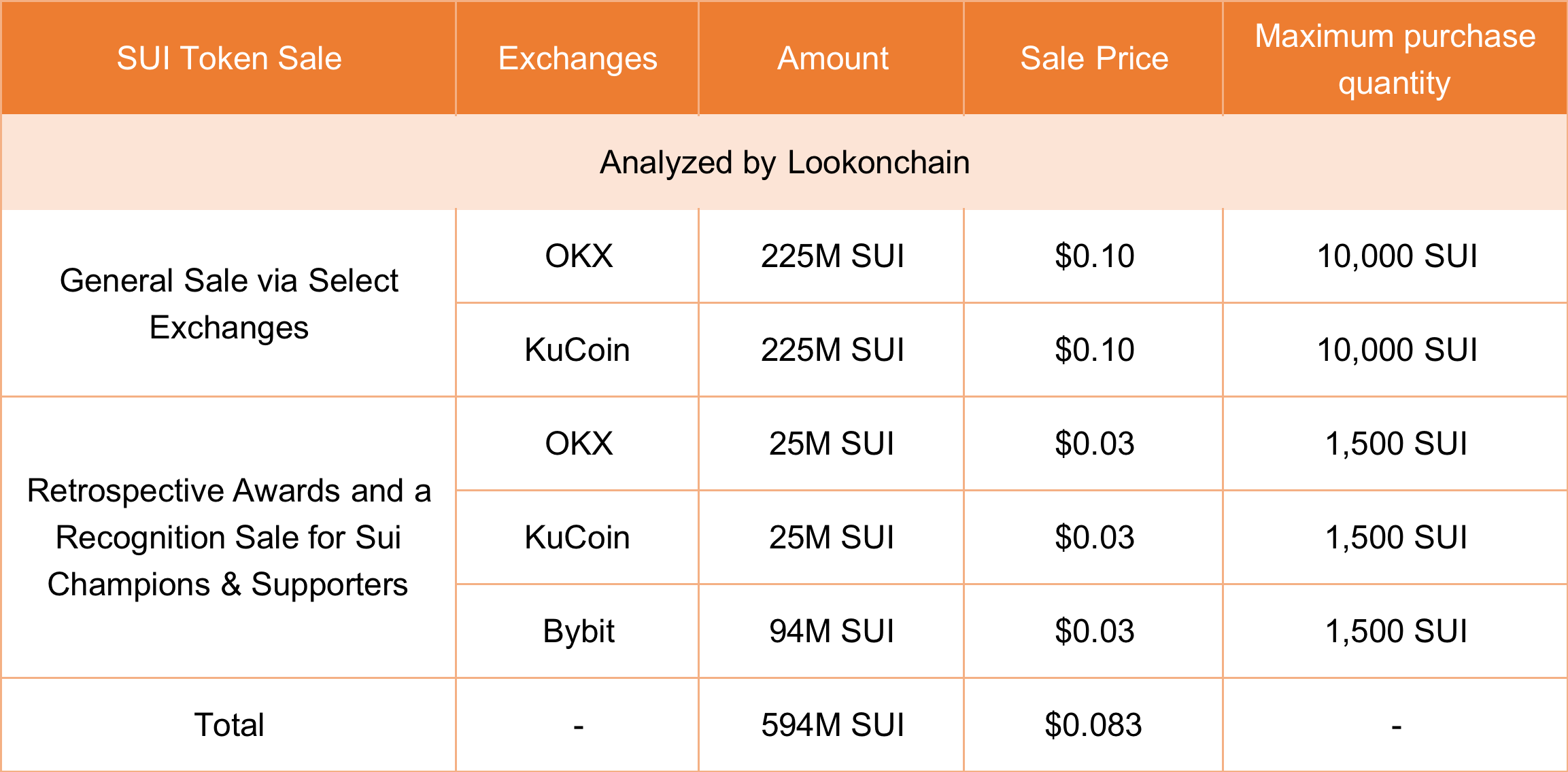Image resolution: width=1568 pixels, height=772 pixels.
Task: Click the Amount column header
Action: point(832,58)
